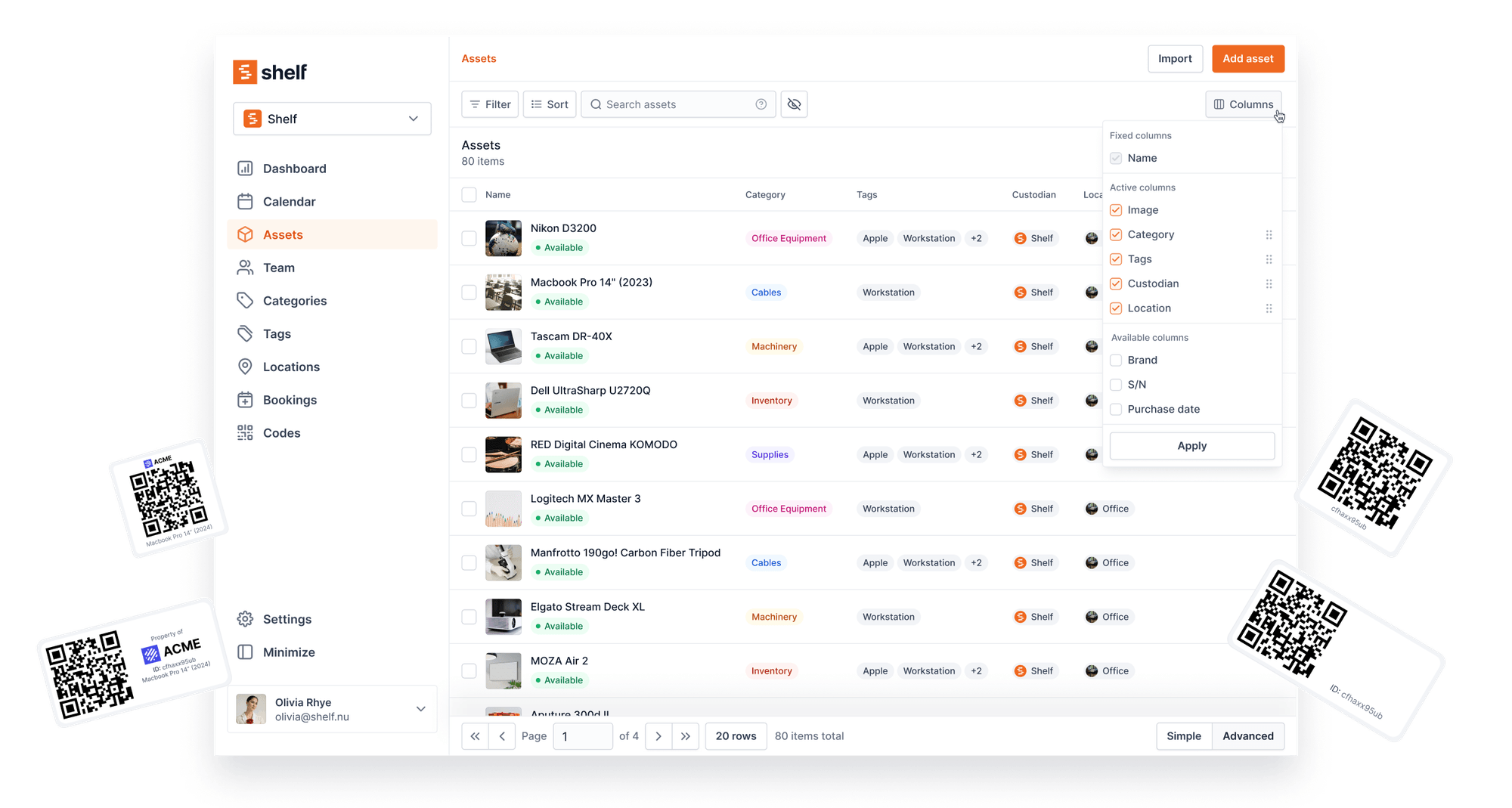Click the drag handle next to Custodian
Viewport: 1512px width, 808px height.
click(1269, 283)
